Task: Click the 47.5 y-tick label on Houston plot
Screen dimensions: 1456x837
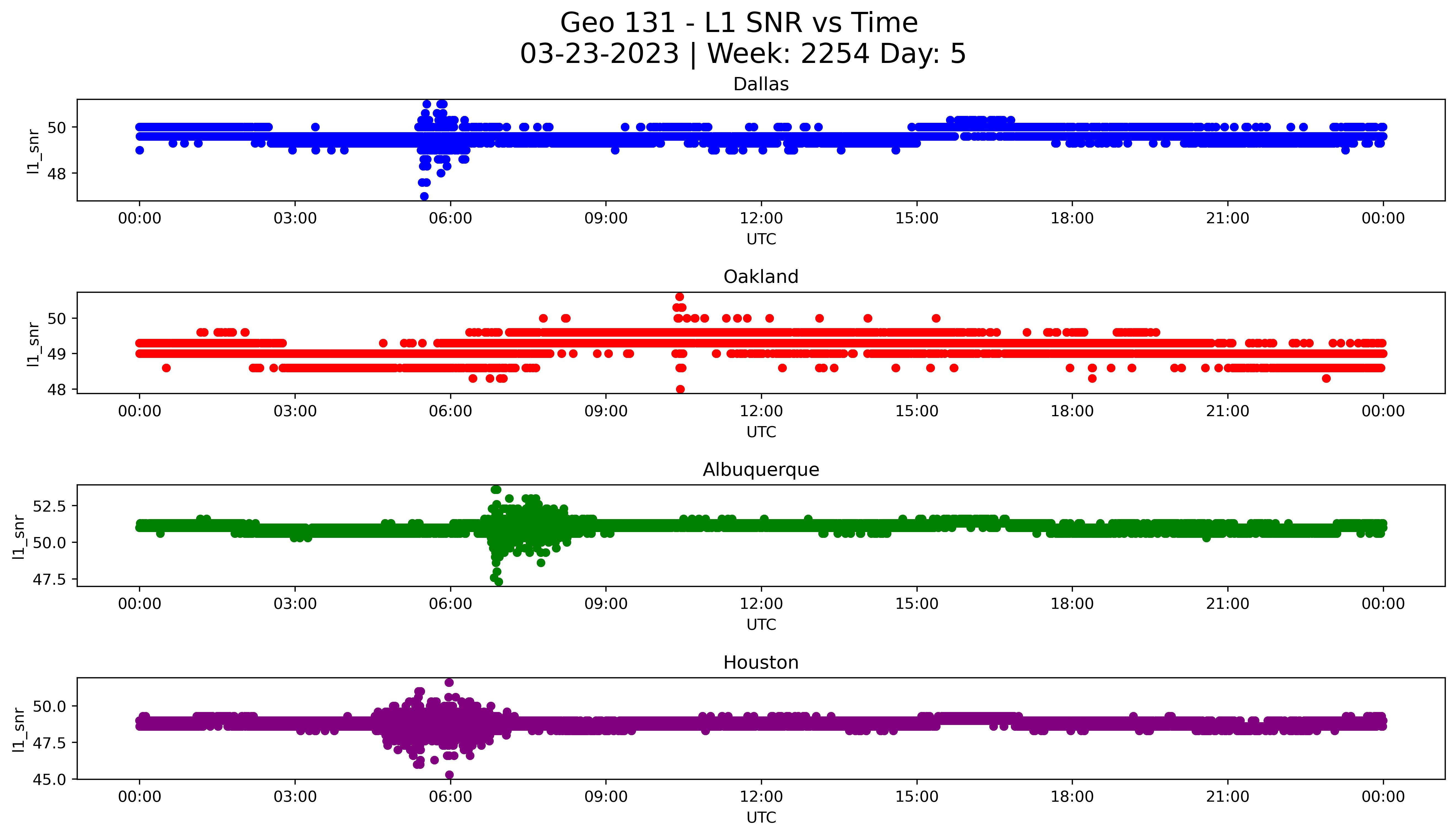Action: point(50,743)
